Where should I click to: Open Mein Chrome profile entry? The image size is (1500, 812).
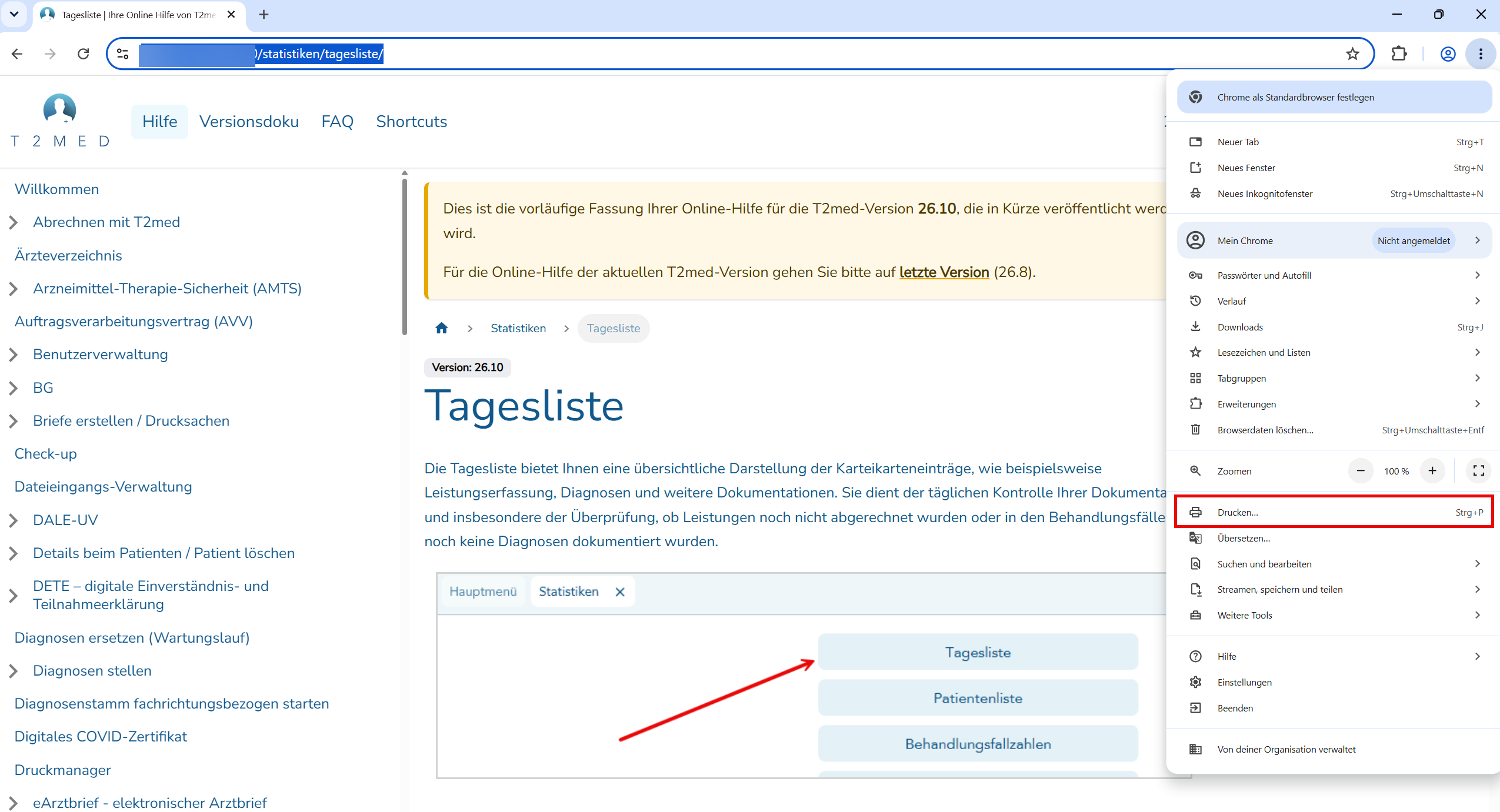pos(1334,240)
